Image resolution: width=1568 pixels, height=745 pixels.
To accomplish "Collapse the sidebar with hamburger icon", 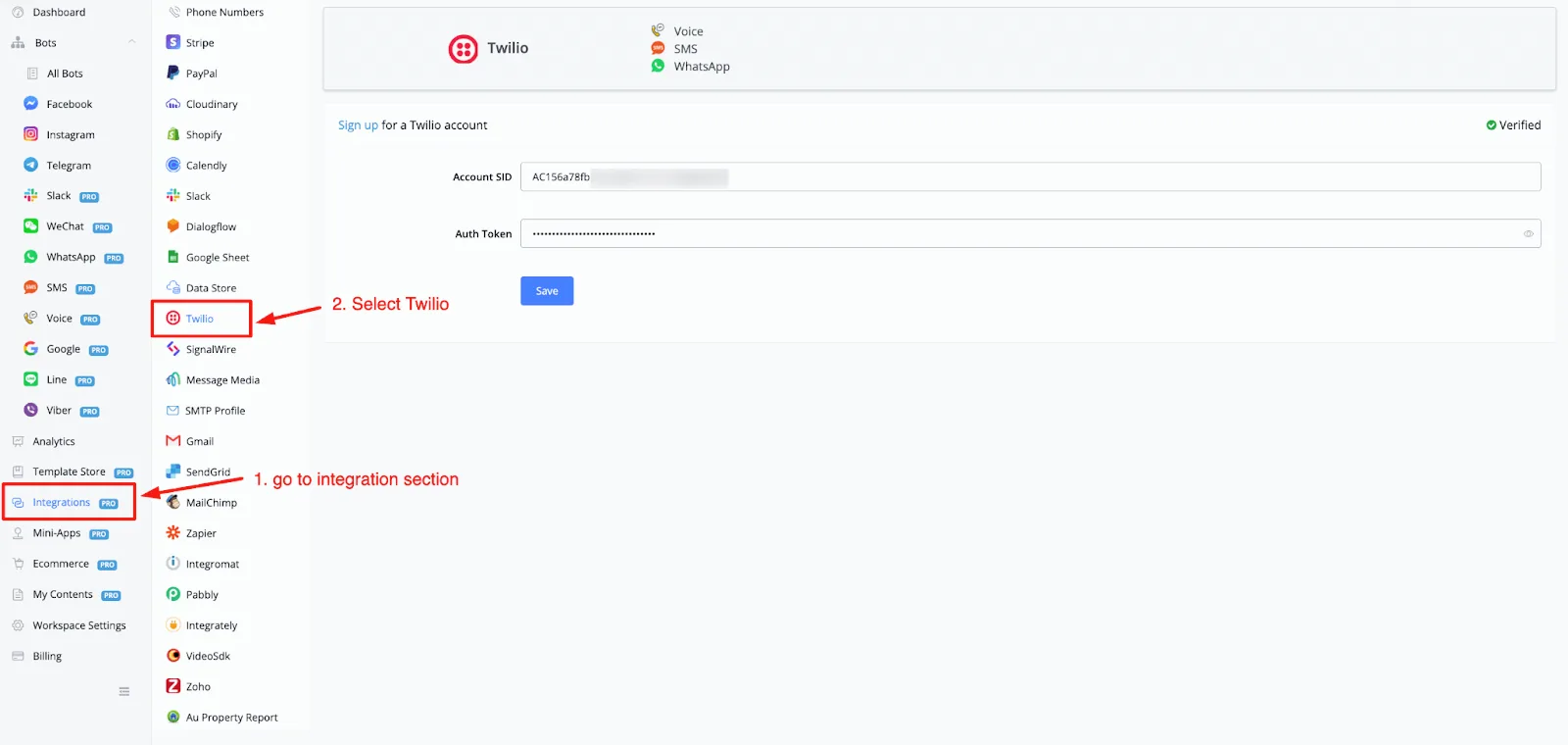I will tap(124, 691).
